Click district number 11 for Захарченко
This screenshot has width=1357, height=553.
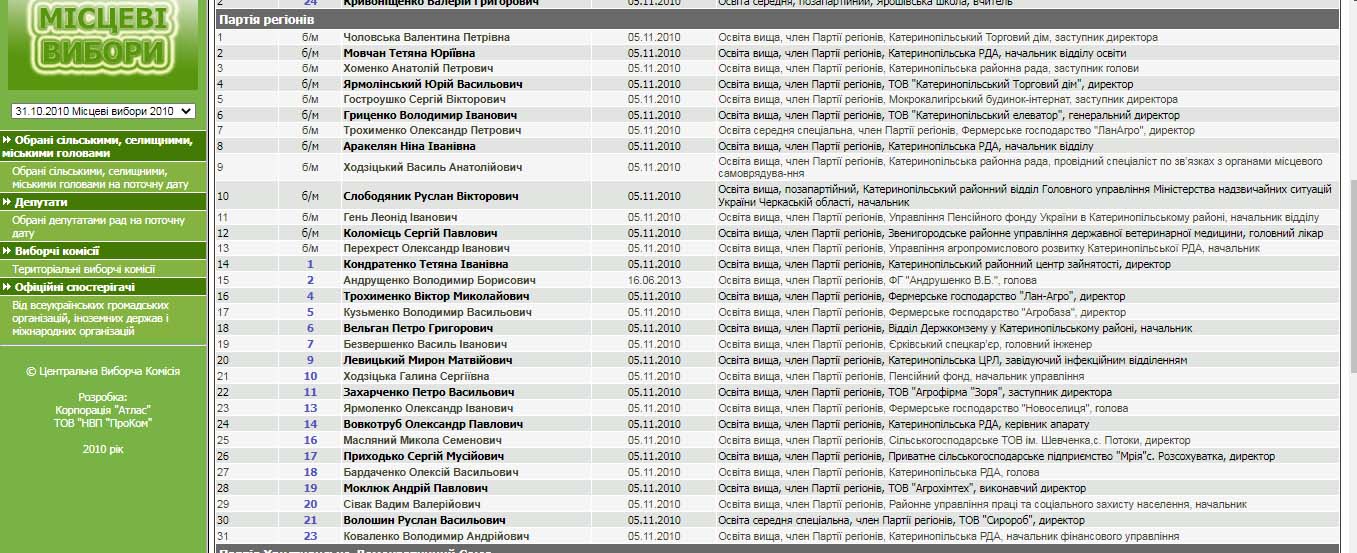(x=310, y=392)
